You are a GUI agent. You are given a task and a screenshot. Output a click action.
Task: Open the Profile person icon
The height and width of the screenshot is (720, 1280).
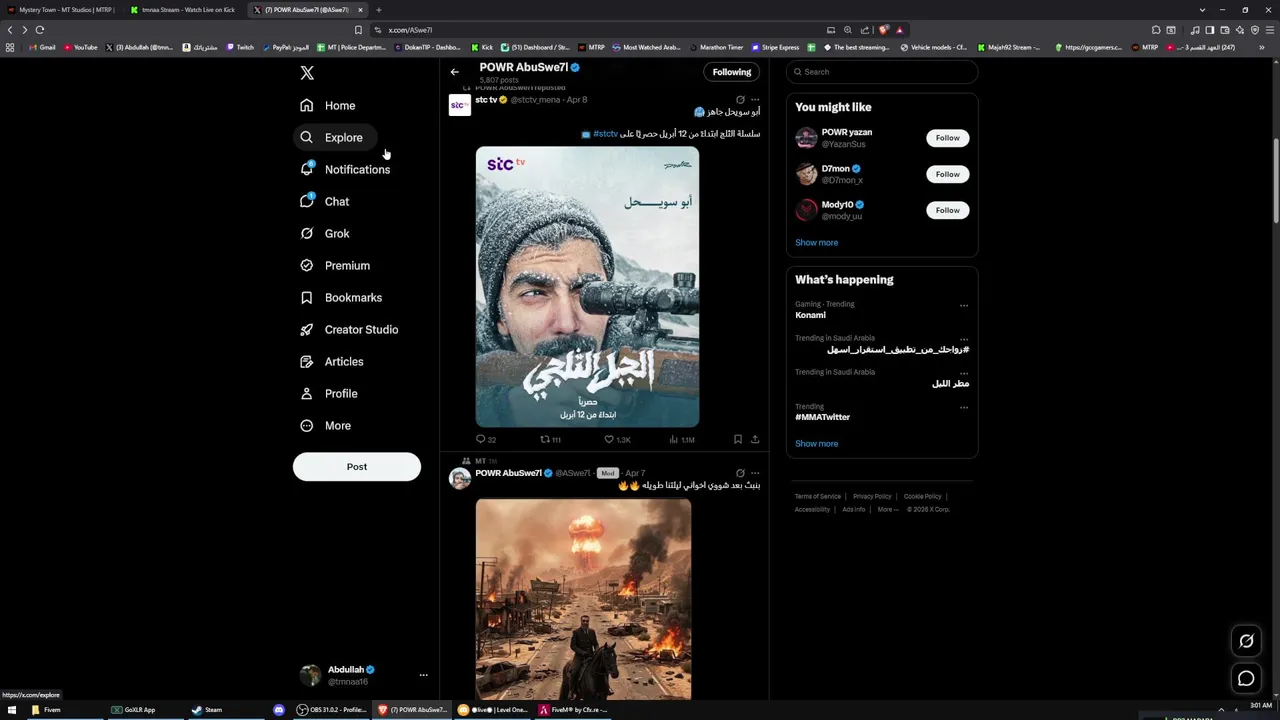pyautogui.click(x=307, y=393)
